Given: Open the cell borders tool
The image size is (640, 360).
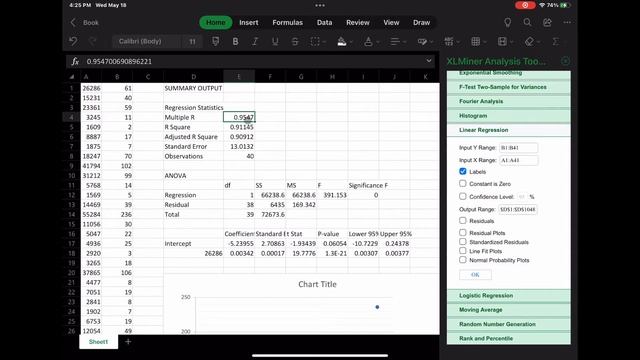Looking at the screenshot, I should click(315, 41).
